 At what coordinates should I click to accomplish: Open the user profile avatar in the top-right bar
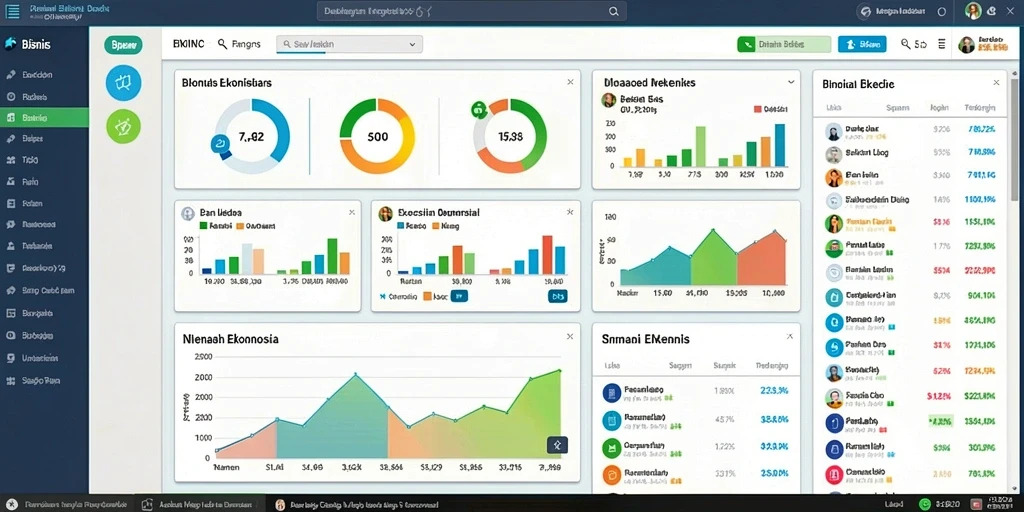tap(973, 10)
